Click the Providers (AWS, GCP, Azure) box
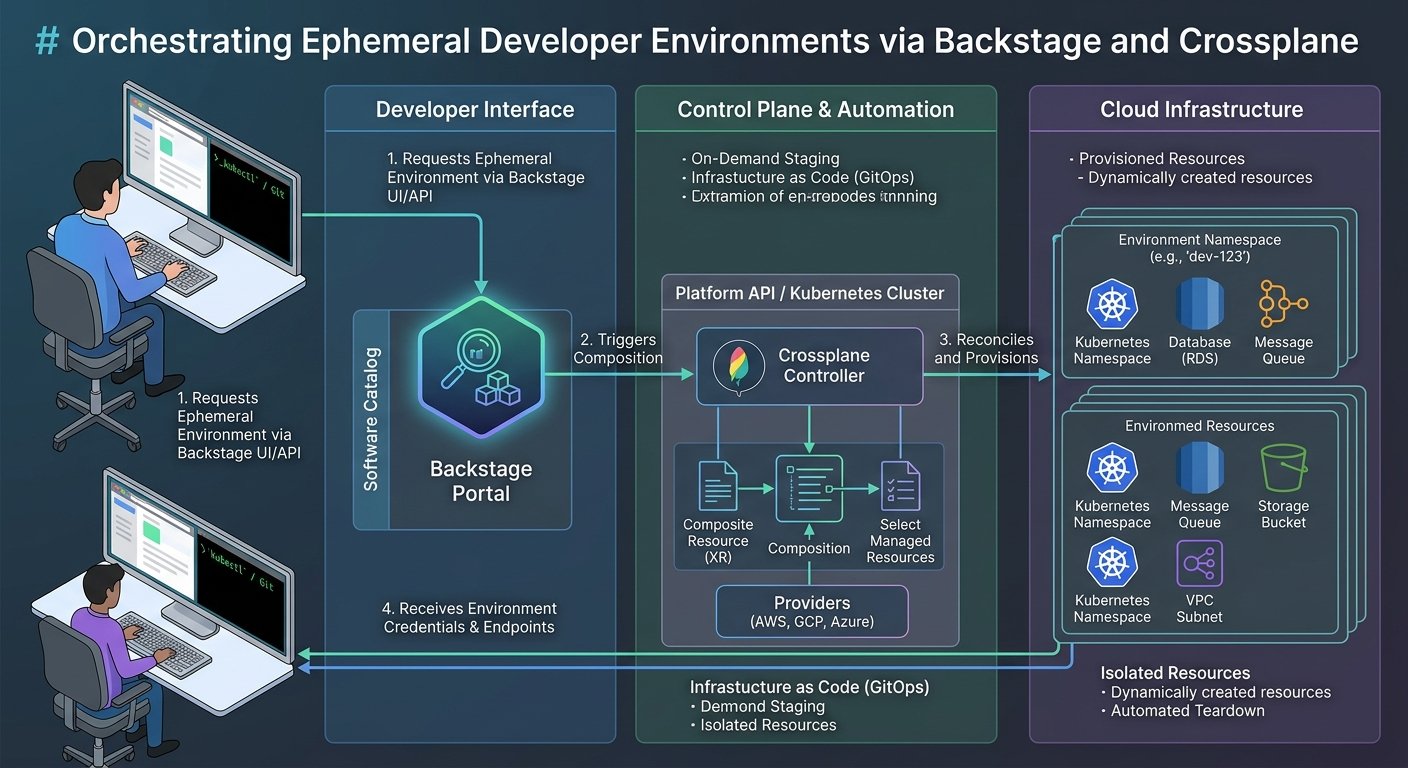 pyautogui.click(x=811, y=611)
